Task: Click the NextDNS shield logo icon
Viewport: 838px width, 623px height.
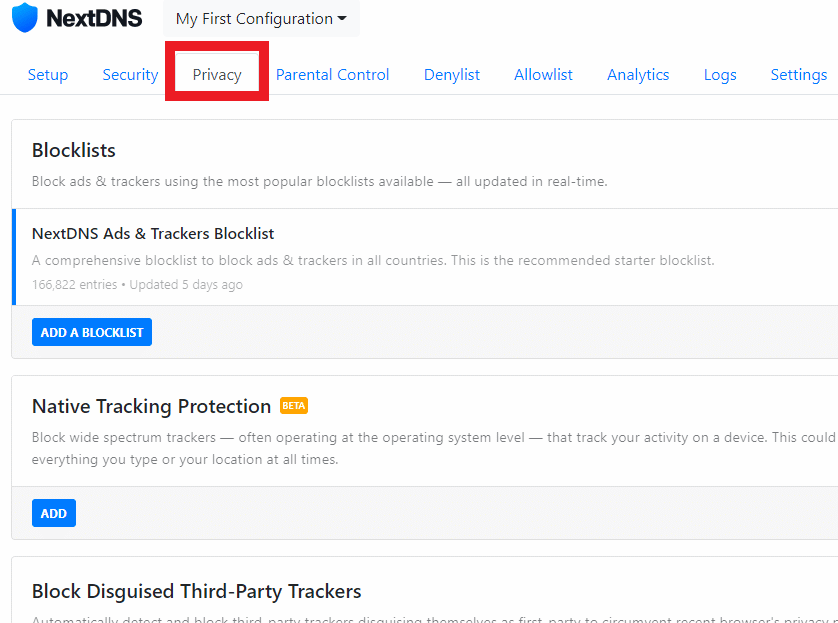Action: [25, 18]
